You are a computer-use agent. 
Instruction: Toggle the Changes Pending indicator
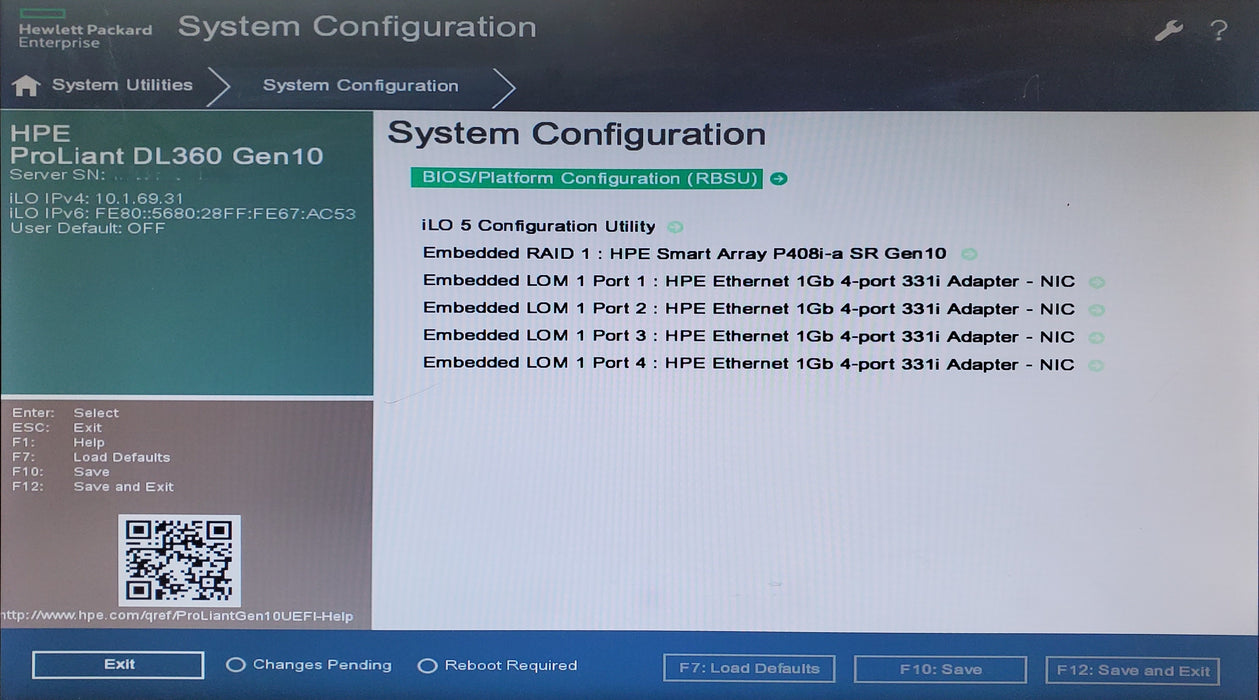[x=309, y=665]
